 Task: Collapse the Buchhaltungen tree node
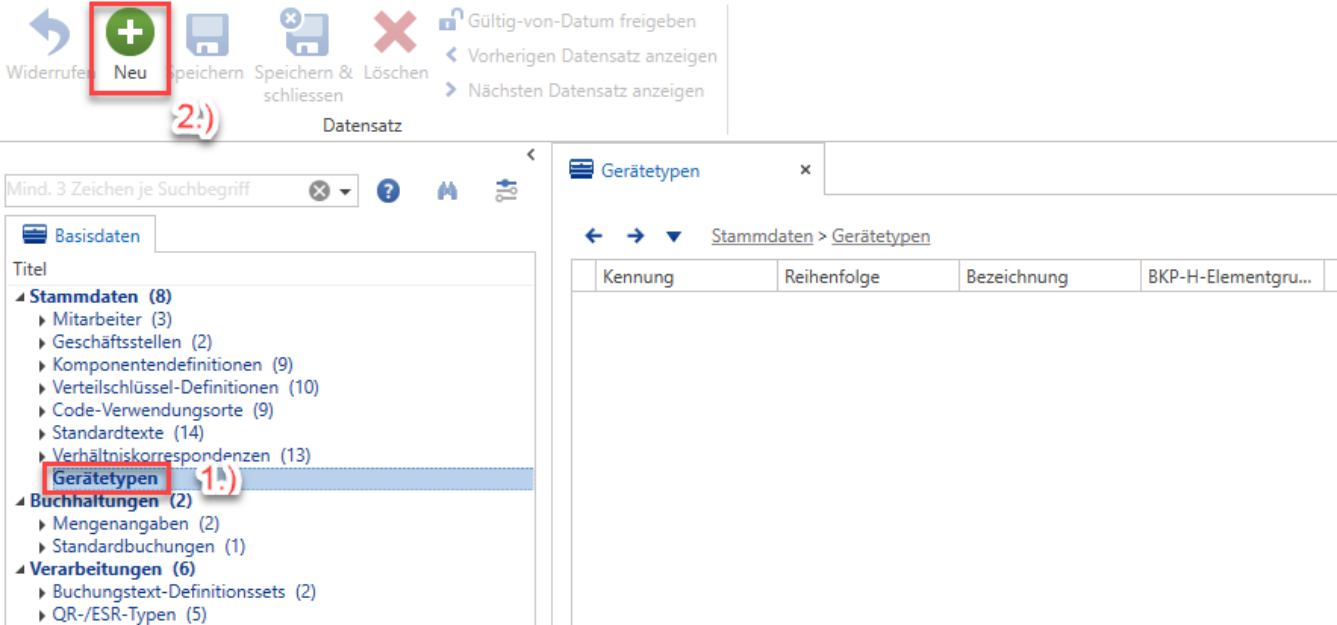coord(21,501)
